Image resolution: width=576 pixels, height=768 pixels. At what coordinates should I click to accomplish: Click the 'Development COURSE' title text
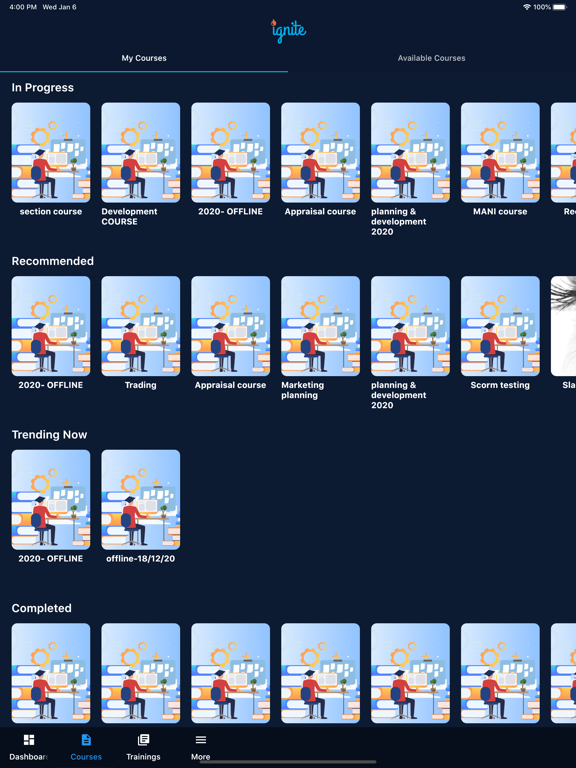pos(129,216)
